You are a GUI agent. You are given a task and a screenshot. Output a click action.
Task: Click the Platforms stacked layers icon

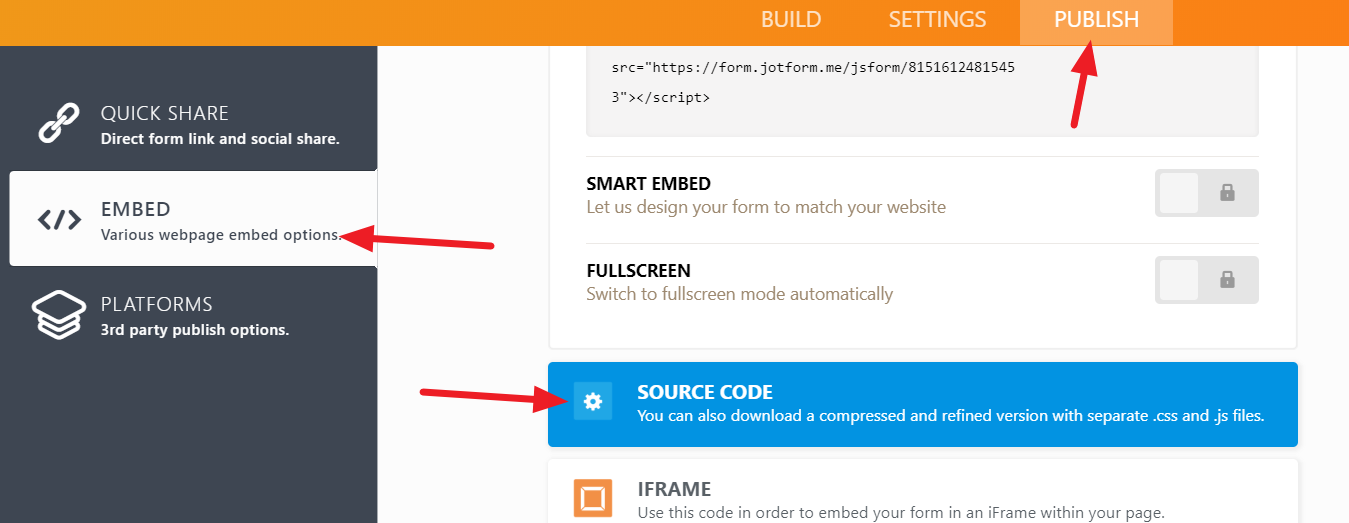(x=59, y=314)
